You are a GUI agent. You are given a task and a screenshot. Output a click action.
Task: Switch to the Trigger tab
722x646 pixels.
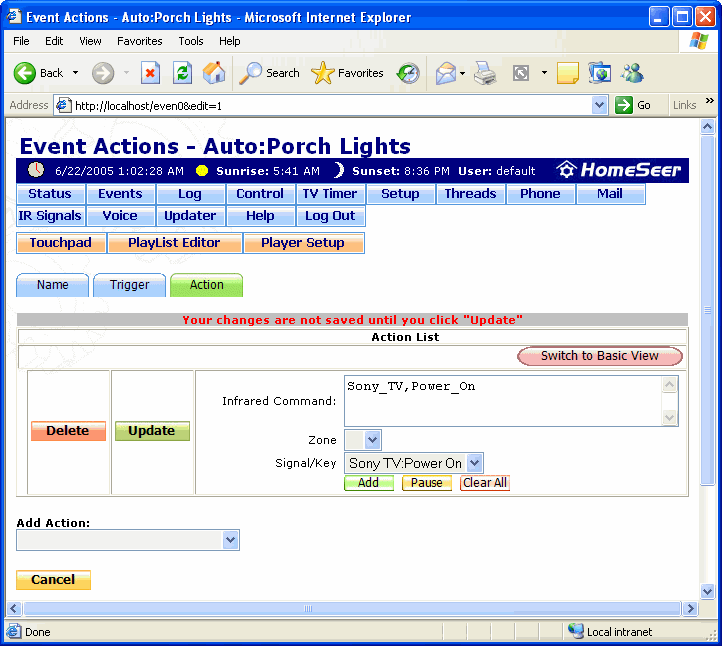point(129,285)
